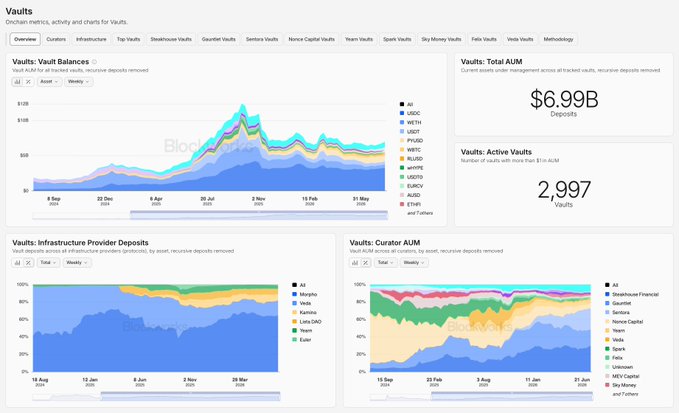The width and height of the screenshot is (679, 413).
Task: Open Felix Vaults tab
Action: pos(484,39)
